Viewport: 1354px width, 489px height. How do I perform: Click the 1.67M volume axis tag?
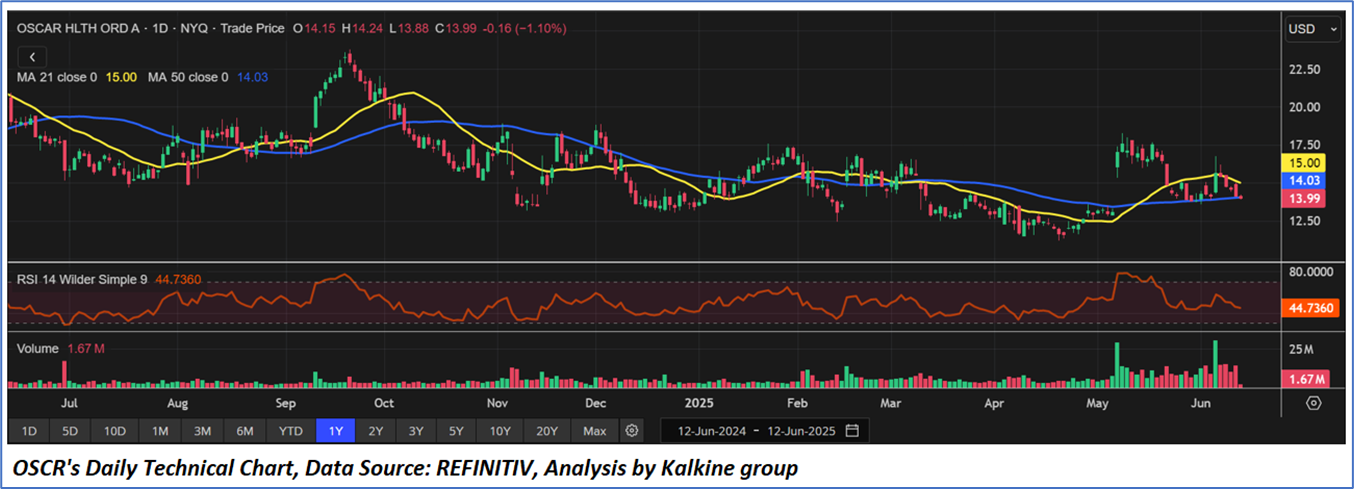pos(1307,379)
